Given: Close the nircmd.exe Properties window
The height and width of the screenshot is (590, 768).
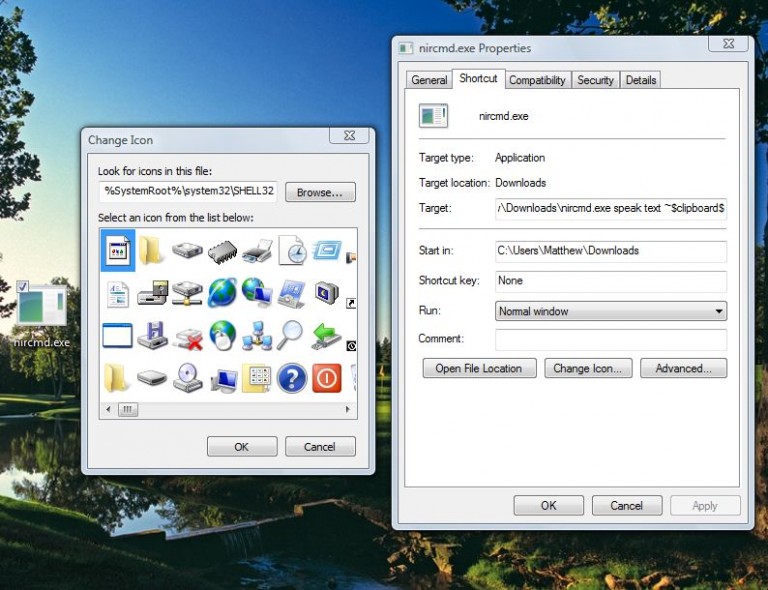Looking at the screenshot, I should pos(728,44).
